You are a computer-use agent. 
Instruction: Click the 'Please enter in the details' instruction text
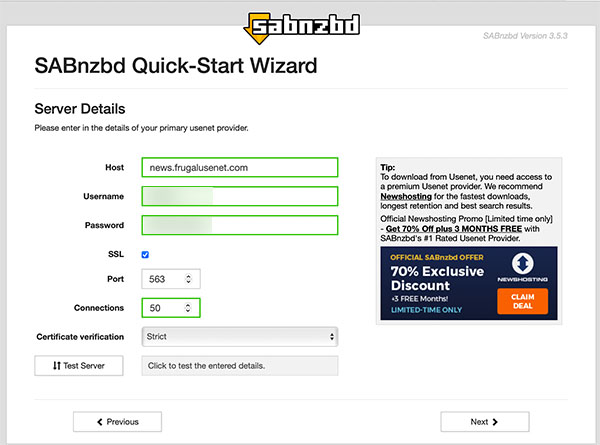[142, 128]
